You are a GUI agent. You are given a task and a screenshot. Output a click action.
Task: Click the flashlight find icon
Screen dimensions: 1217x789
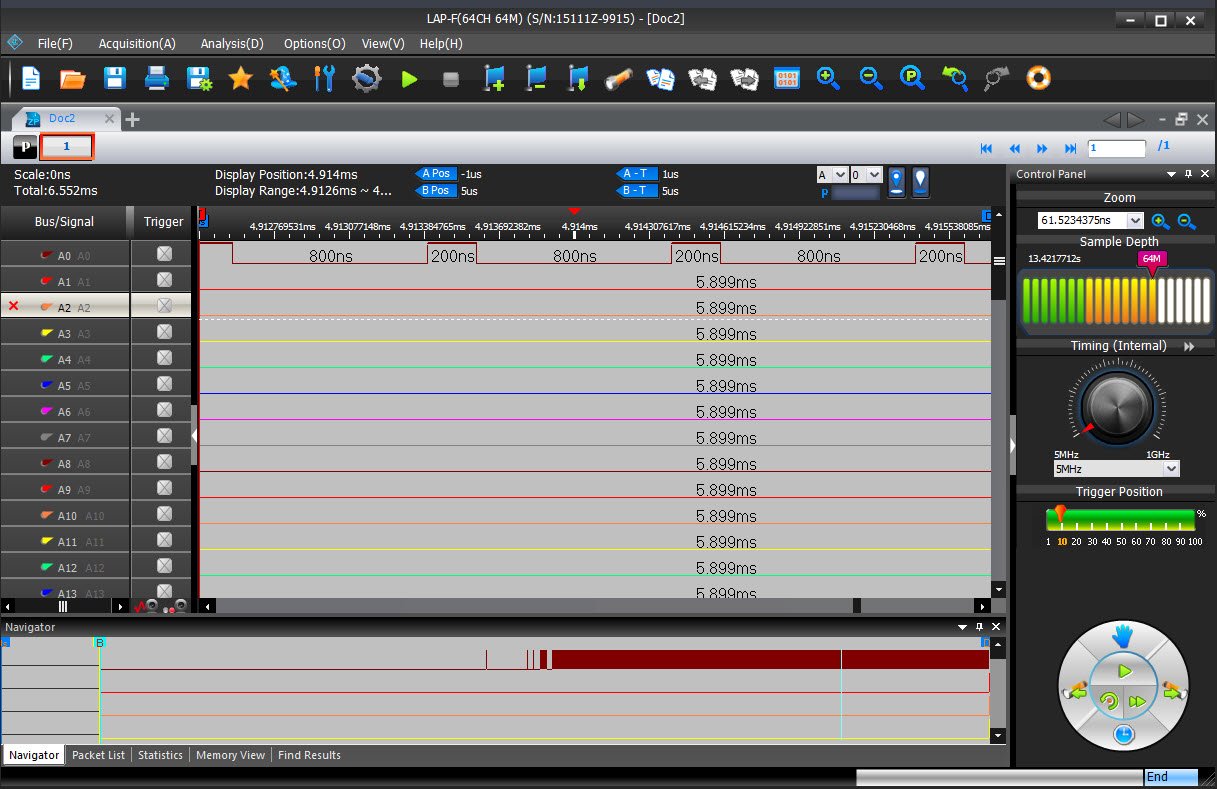tap(618, 78)
